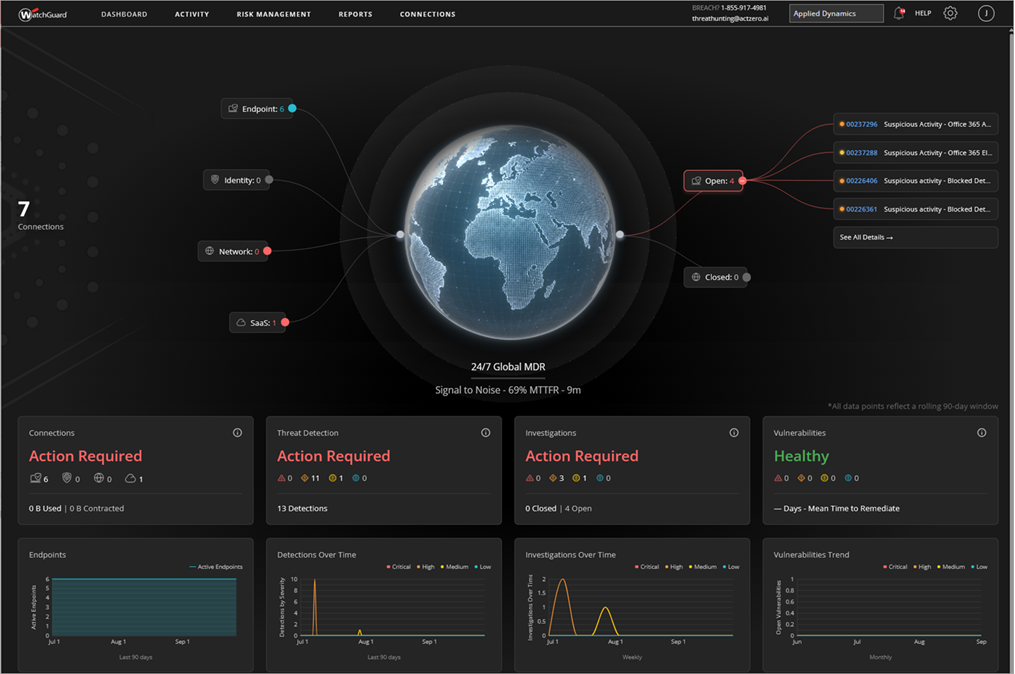The image size is (1015, 674).
Task: Click Investigations Action Required status
Action: [x=582, y=456]
